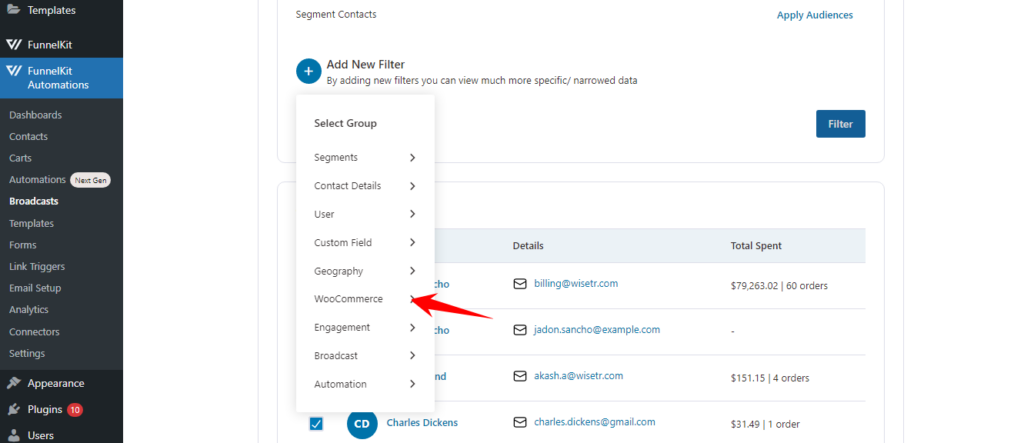Go to Contacts in sidebar

28,137
